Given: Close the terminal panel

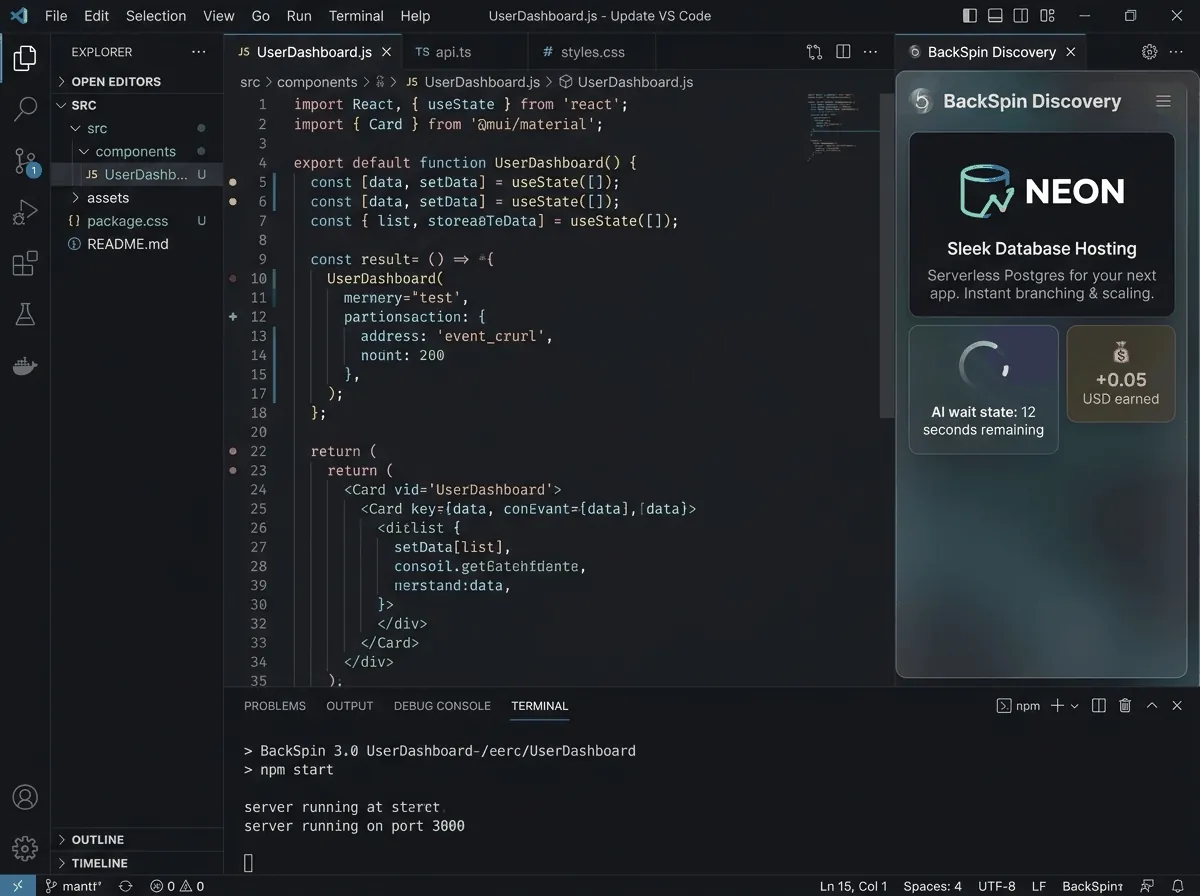Looking at the screenshot, I should tap(1178, 706).
